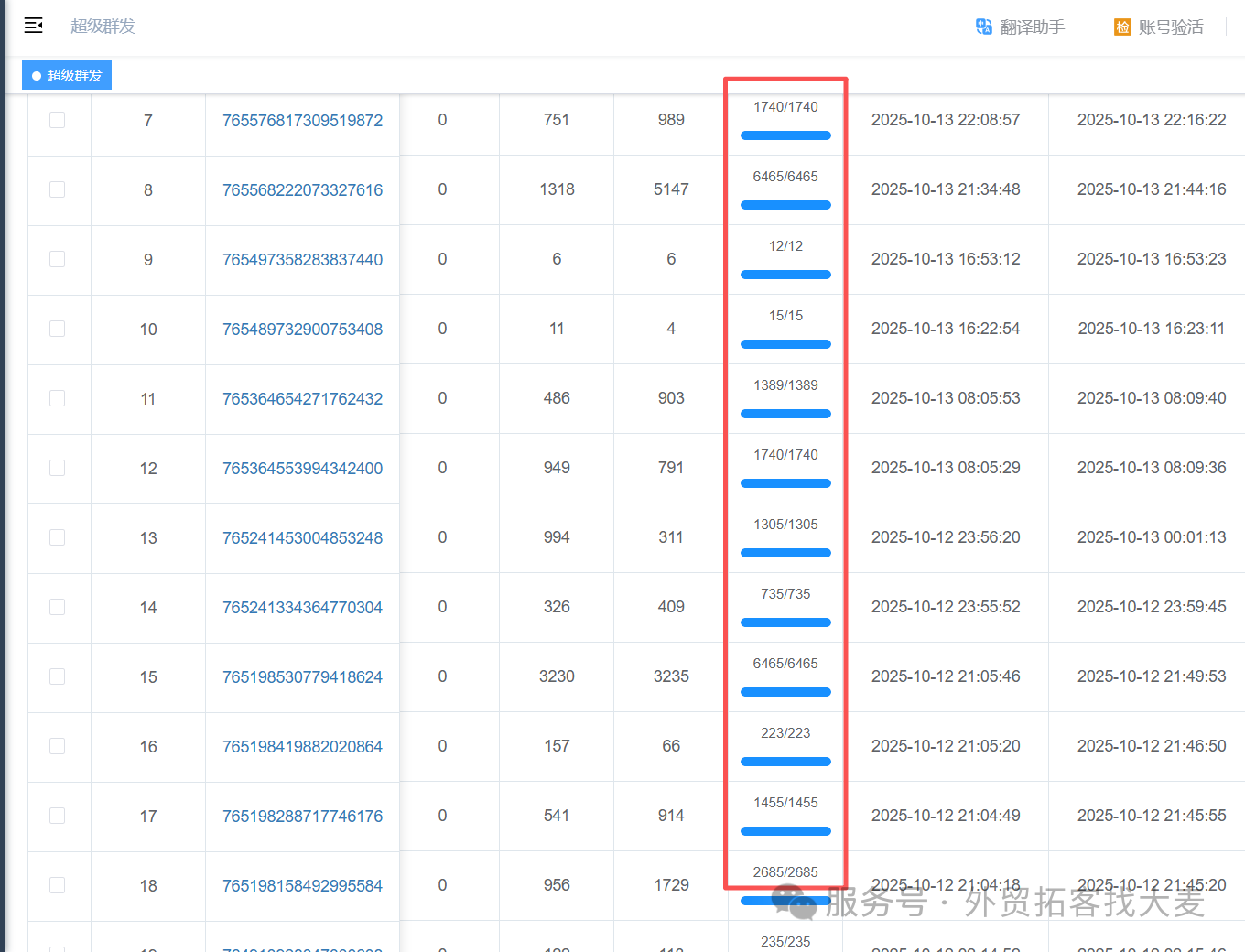The height and width of the screenshot is (952, 1245).
Task: Open 账号验活 text link
Action: [1171, 27]
